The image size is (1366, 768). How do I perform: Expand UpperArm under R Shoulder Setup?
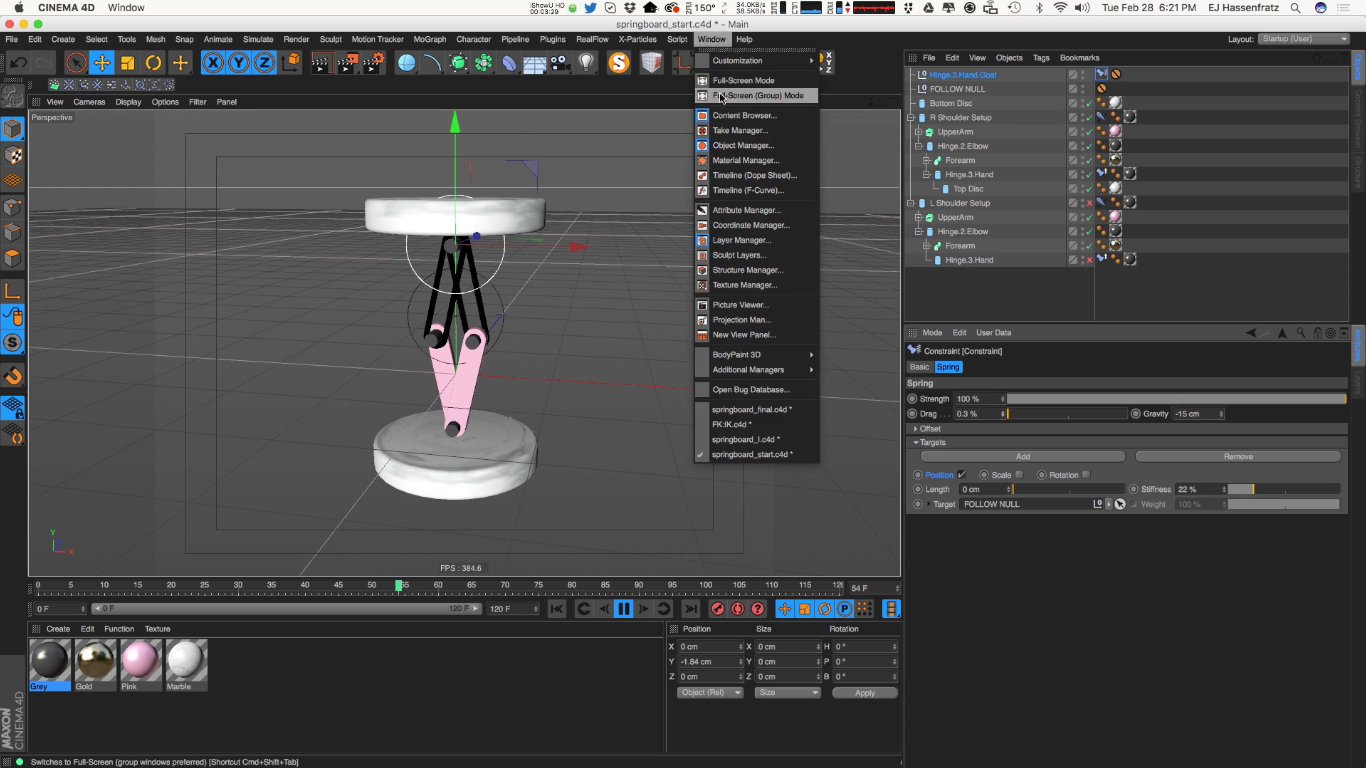tap(919, 132)
